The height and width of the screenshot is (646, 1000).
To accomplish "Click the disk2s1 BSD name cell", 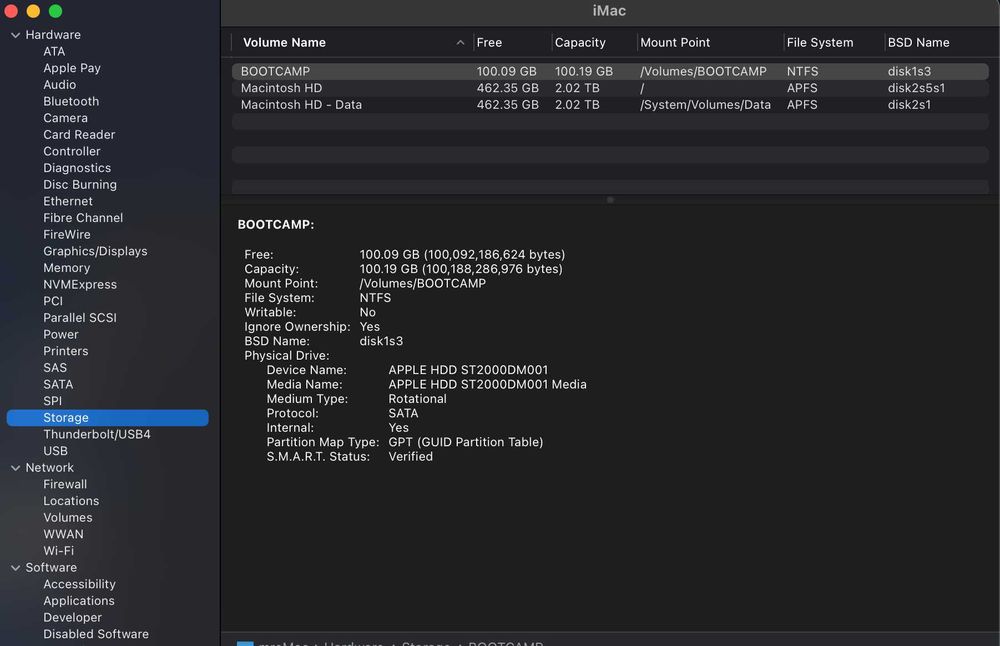I will [x=909, y=105].
